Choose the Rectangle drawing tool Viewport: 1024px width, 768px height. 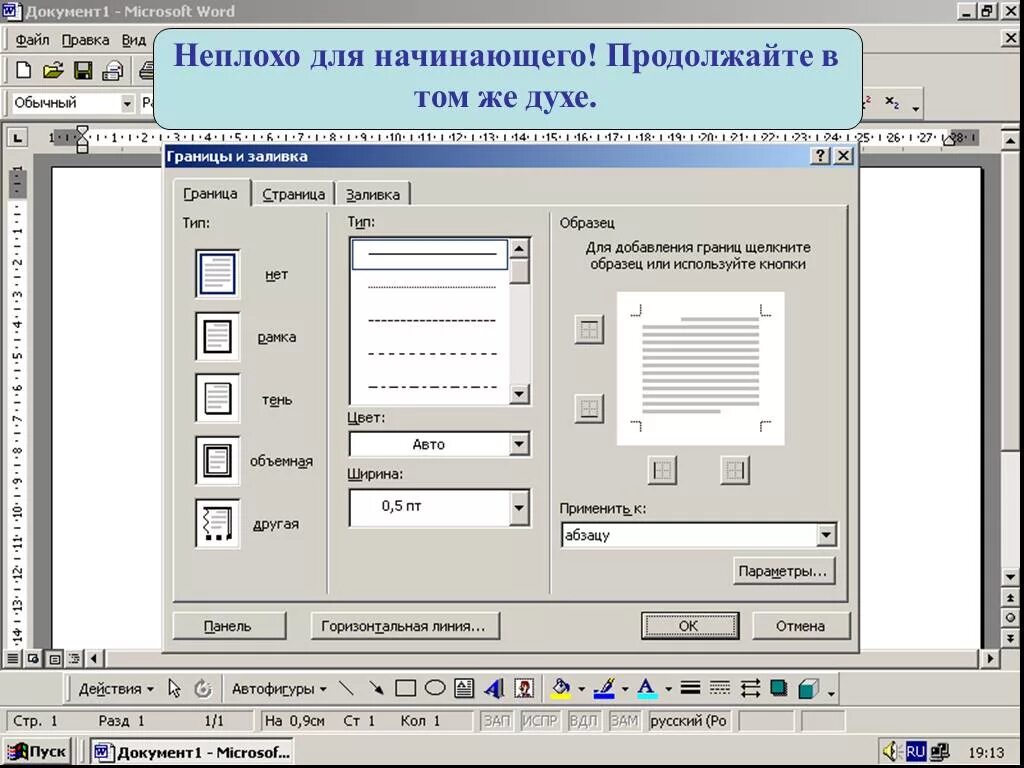pyautogui.click(x=406, y=688)
